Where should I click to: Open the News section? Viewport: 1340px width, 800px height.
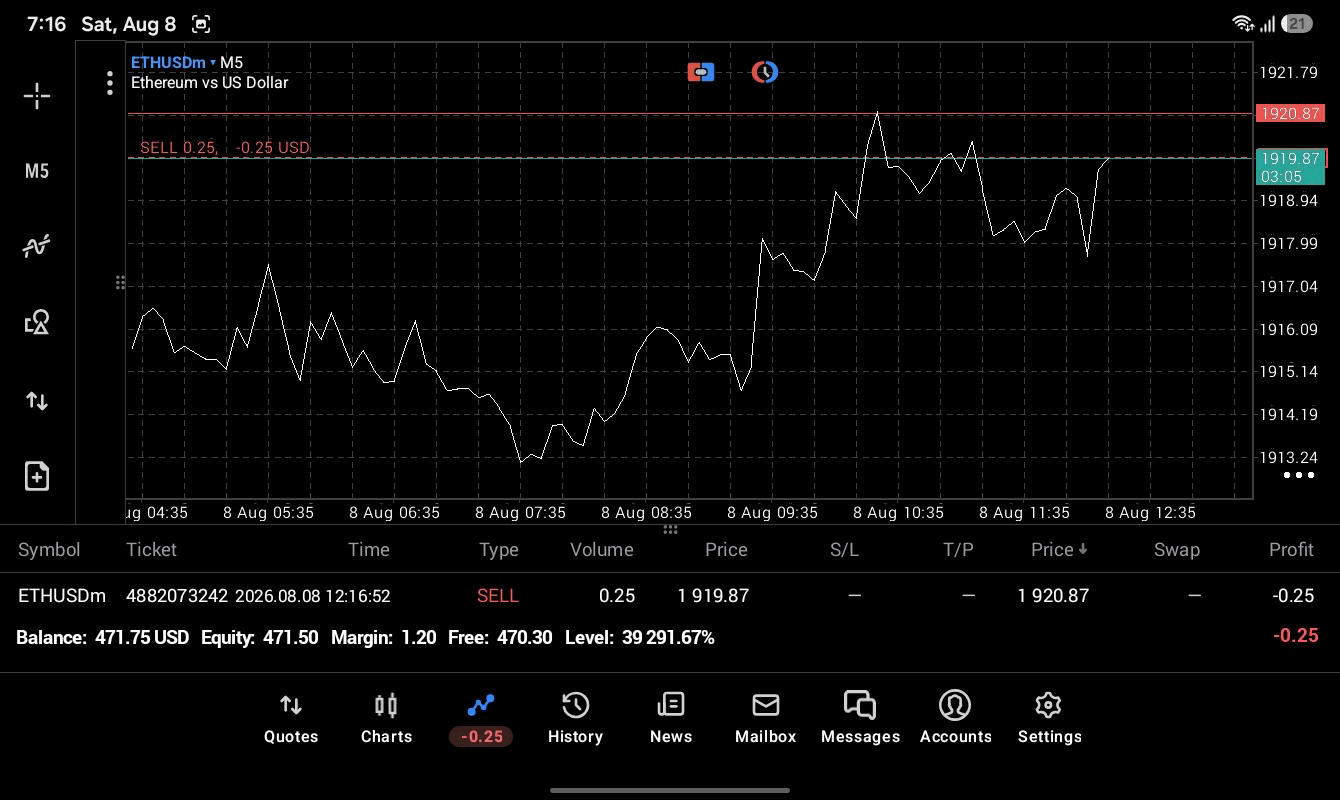click(x=671, y=719)
